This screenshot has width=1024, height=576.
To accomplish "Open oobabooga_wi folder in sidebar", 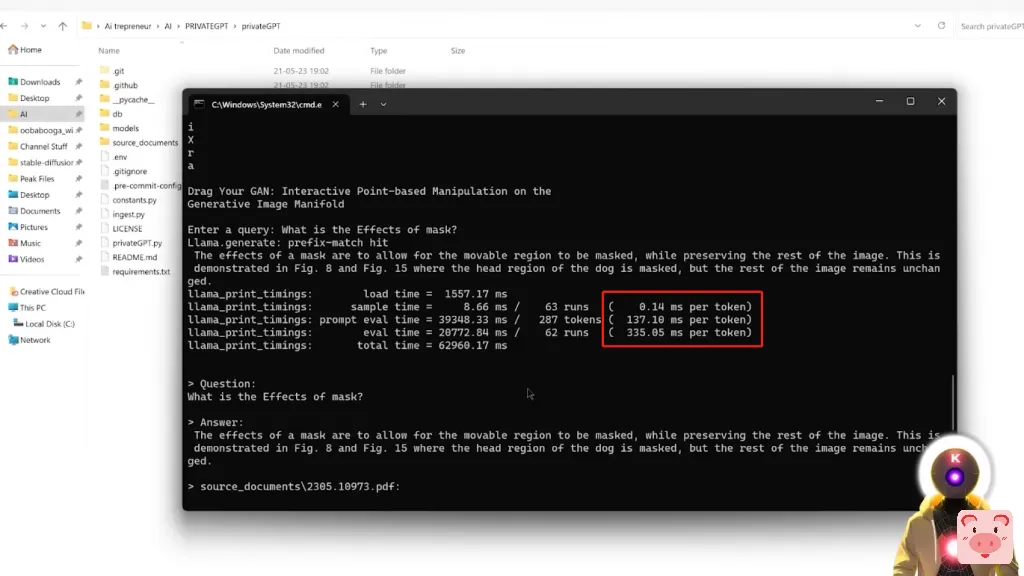I will coord(46,130).
